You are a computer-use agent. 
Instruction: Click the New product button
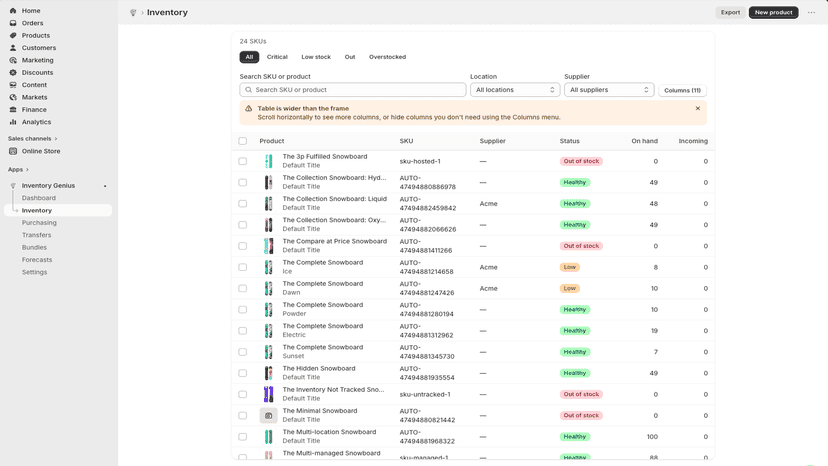click(x=773, y=12)
